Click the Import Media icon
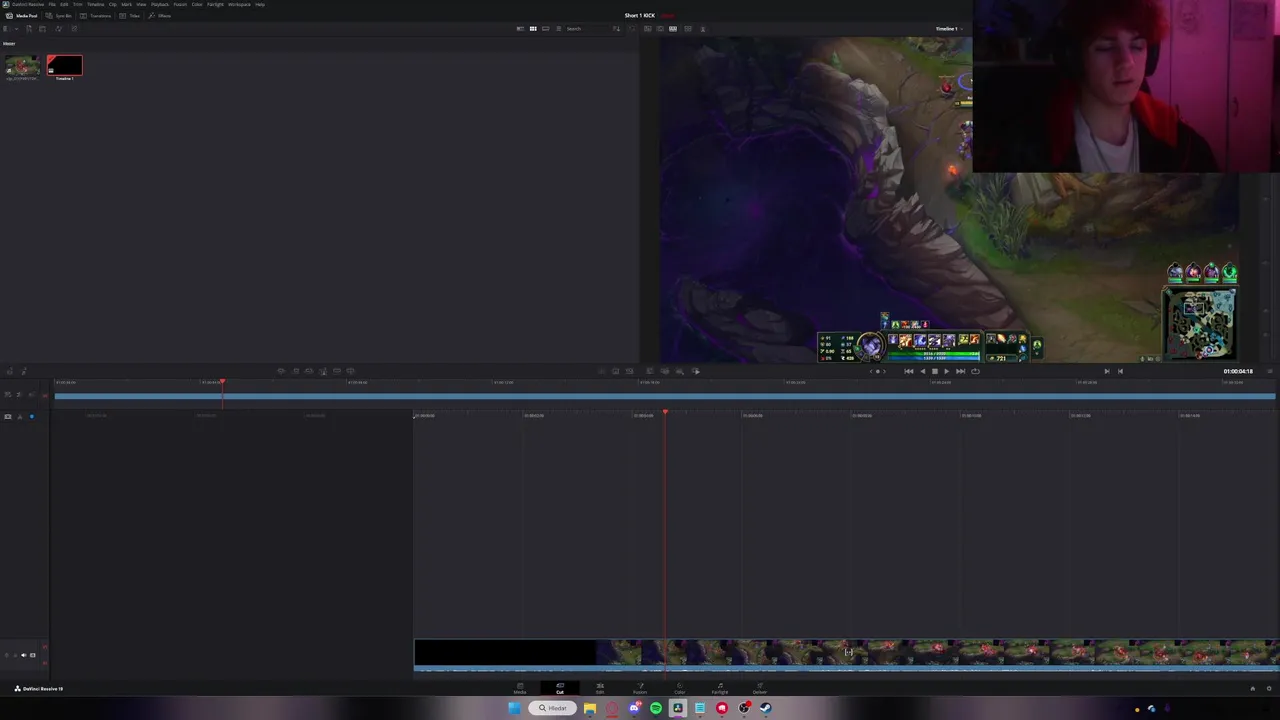The width and height of the screenshot is (1280, 720). point(29,28)
